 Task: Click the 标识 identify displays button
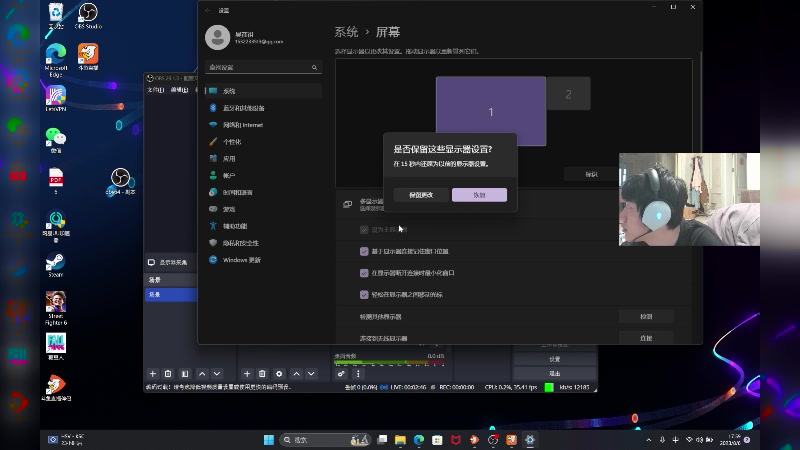pos(591,174)
